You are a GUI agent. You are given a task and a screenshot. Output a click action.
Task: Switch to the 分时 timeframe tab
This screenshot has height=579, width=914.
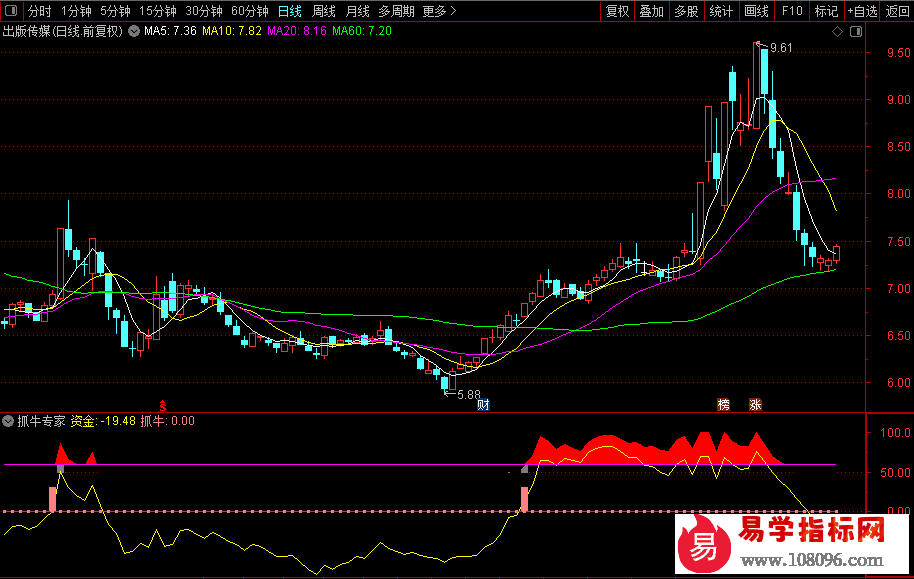coord(39,12)
